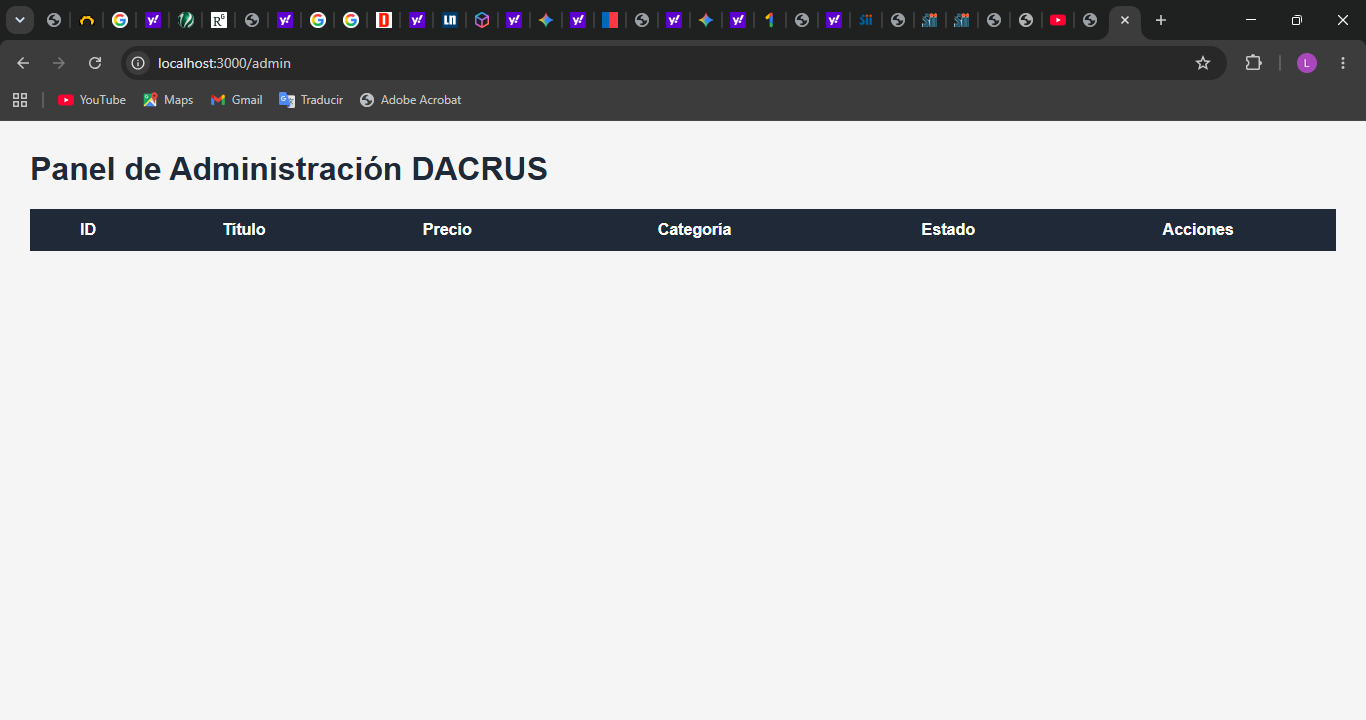This screenshot has width=1366, height=720.
Task: Minimize the Chrome window
Action: coord(1251,20)
